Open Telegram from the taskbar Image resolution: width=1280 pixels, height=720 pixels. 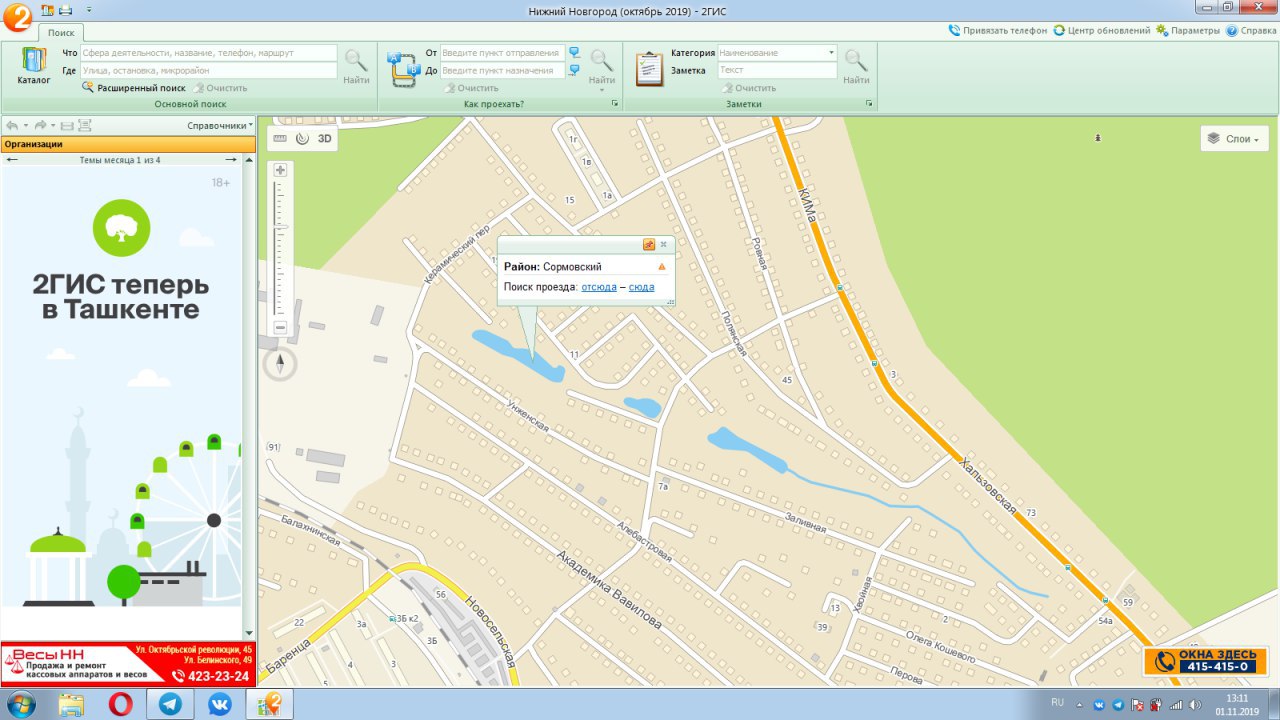[170, 704]
